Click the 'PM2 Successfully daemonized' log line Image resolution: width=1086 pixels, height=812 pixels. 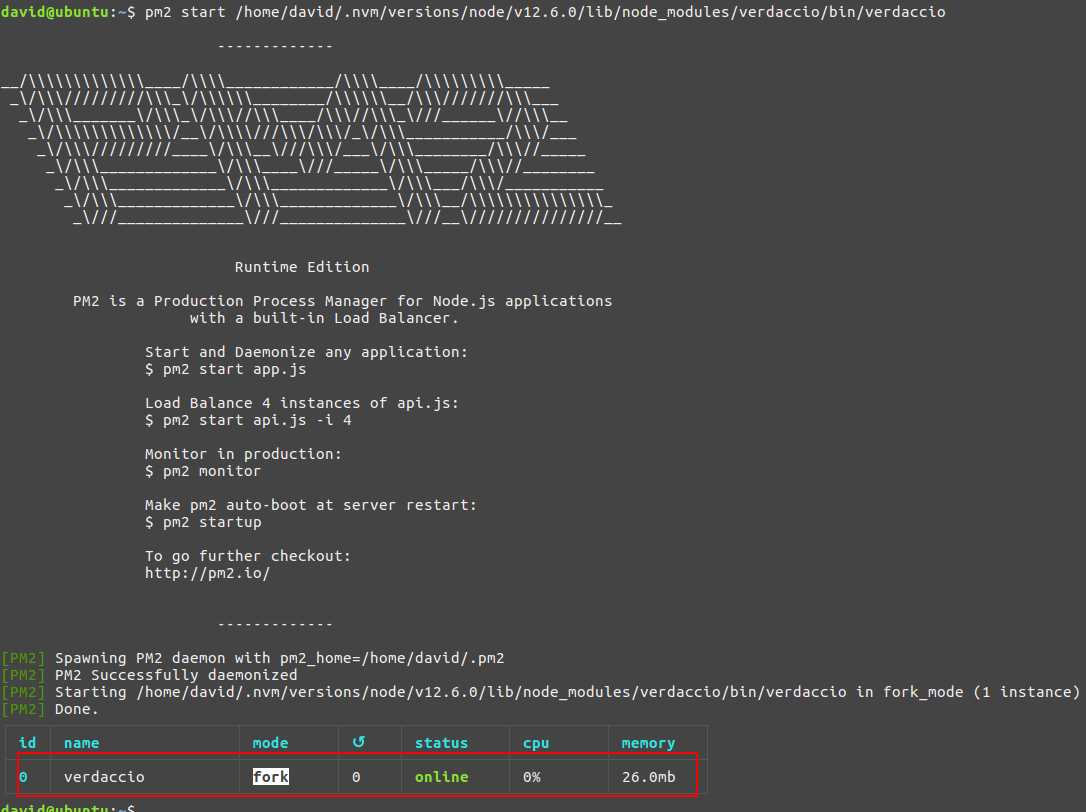(x=176, y=675)
